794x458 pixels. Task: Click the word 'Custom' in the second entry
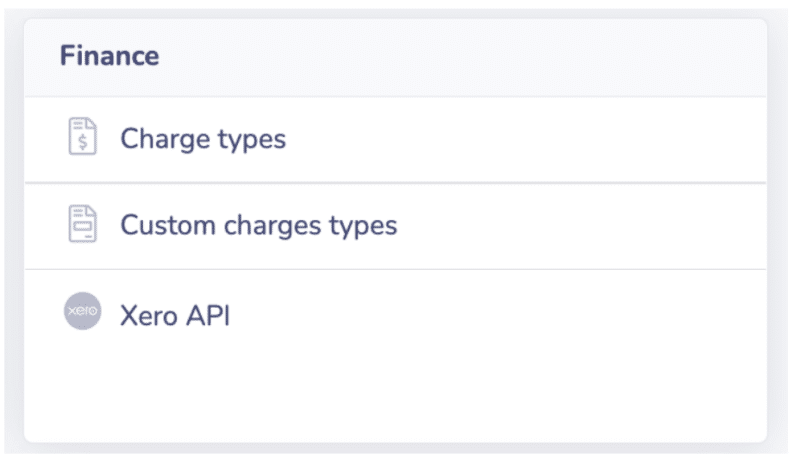(x=168, y=225)
